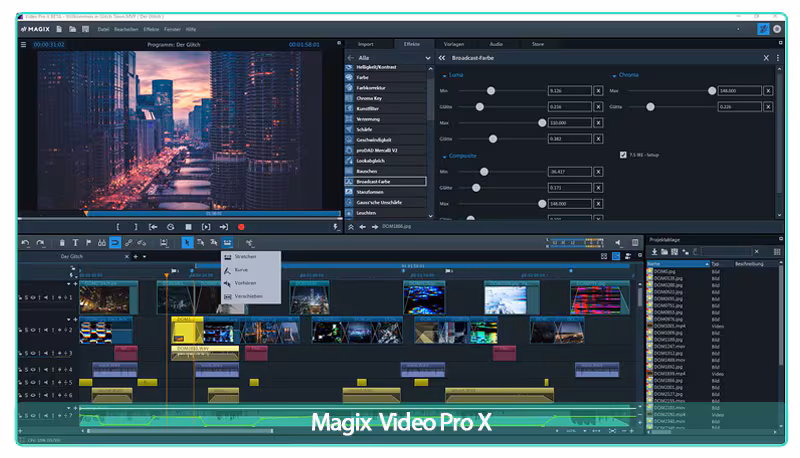Choose Verschieben from mouse mode menu
The width and height of the screenshot is (800, 458).
pyautogui.click(x=251, y=296)
